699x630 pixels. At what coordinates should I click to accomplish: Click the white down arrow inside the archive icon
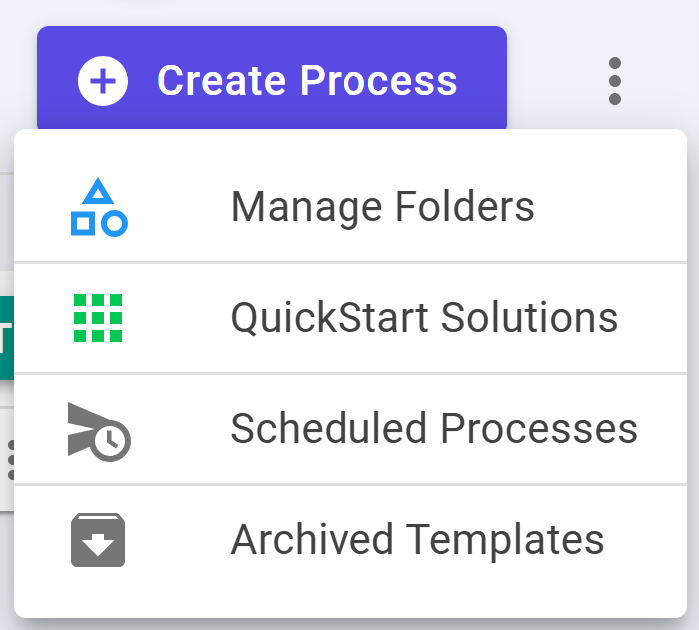coord(98,545)
